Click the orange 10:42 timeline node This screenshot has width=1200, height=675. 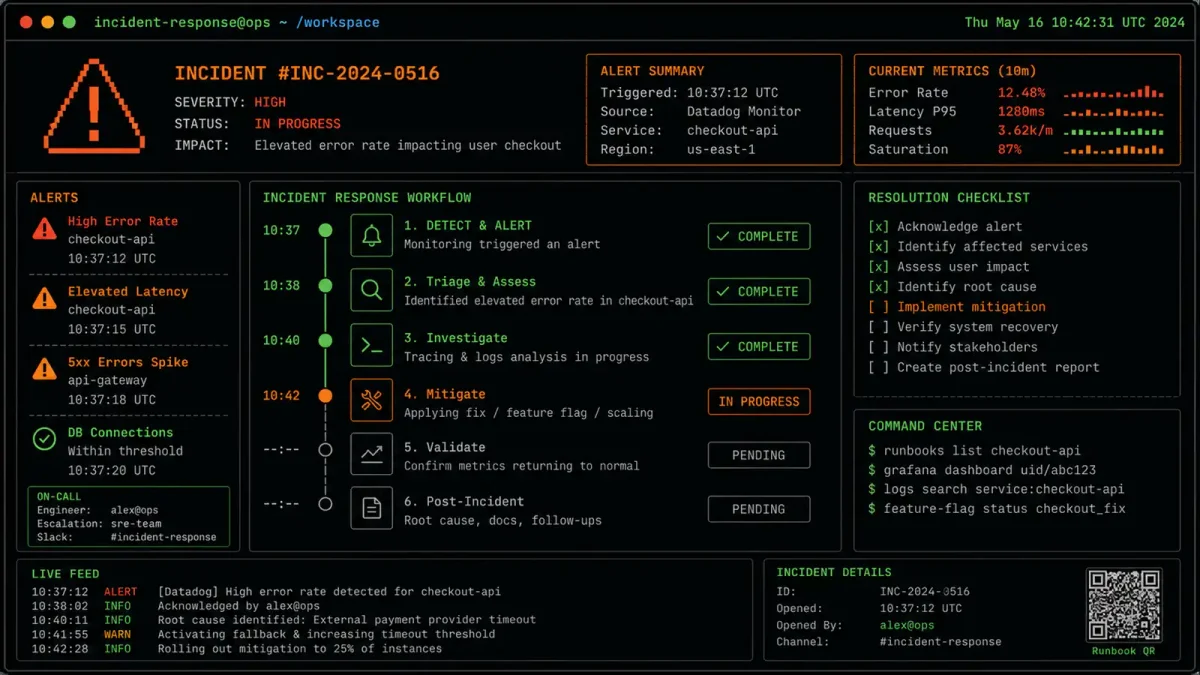(x=324, y=396)
